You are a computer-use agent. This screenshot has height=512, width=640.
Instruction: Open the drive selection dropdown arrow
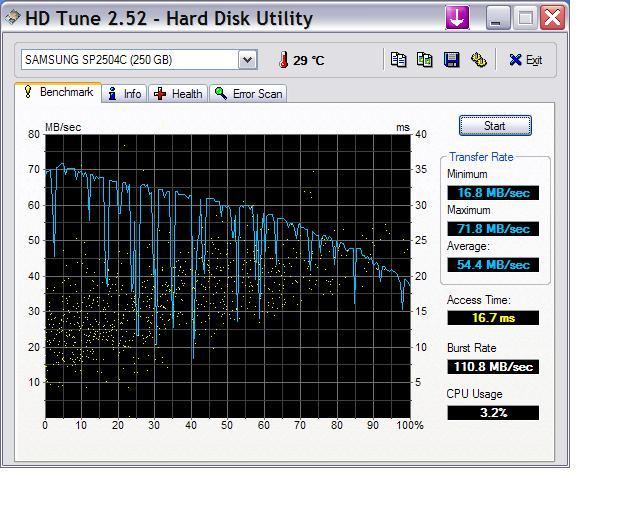point(247,60)
